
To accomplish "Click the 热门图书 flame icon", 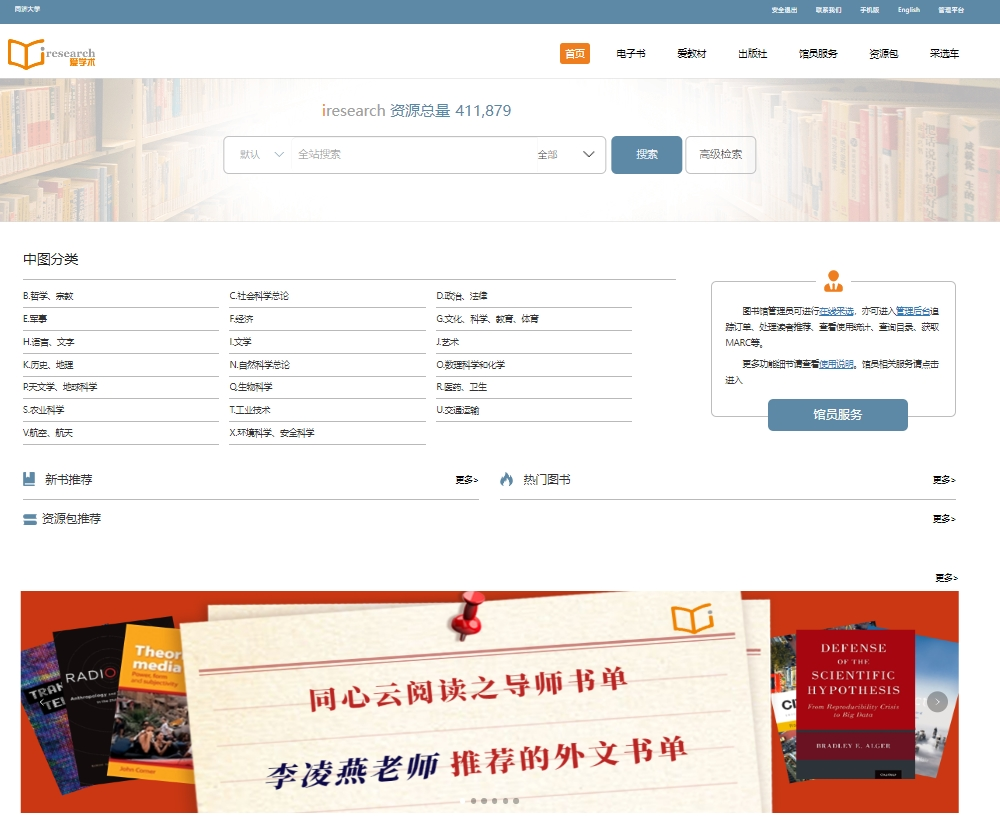I will tap(506, 479).
